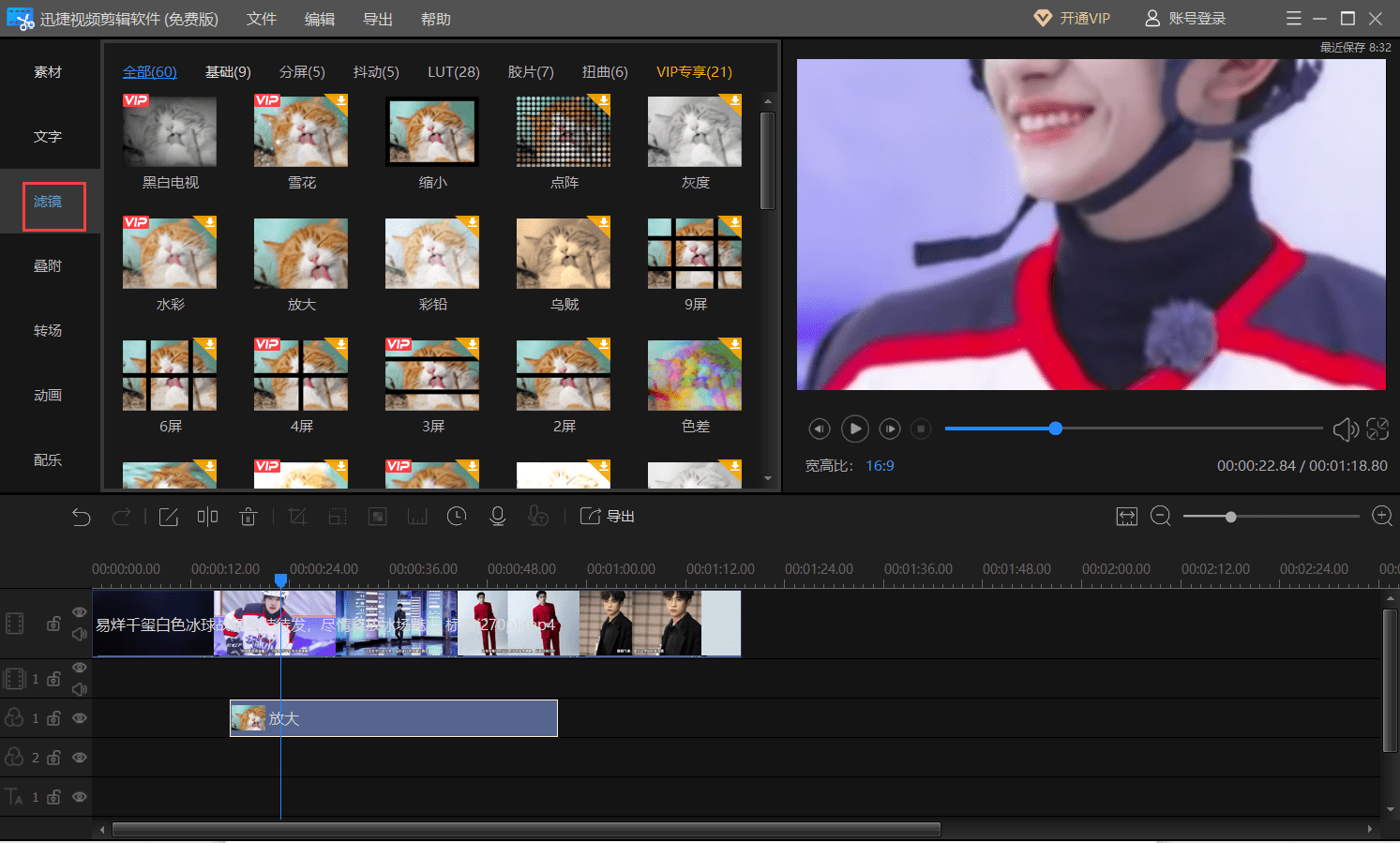1400x843 pixels.
Task: Click the undo arrow icon
Action: pos(82,517)
